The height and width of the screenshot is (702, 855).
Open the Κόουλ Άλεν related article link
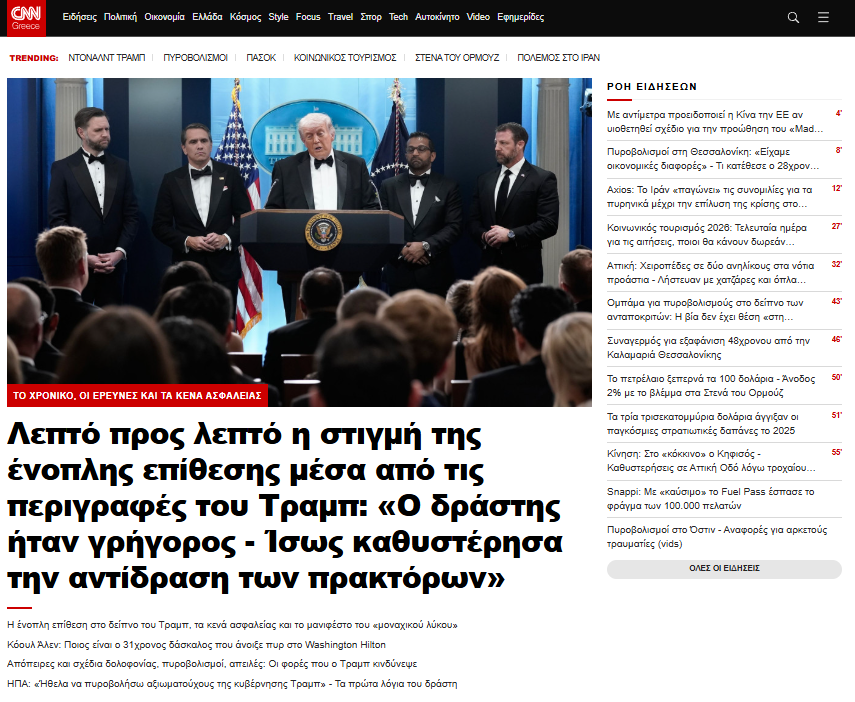click(x=195, y=644)
